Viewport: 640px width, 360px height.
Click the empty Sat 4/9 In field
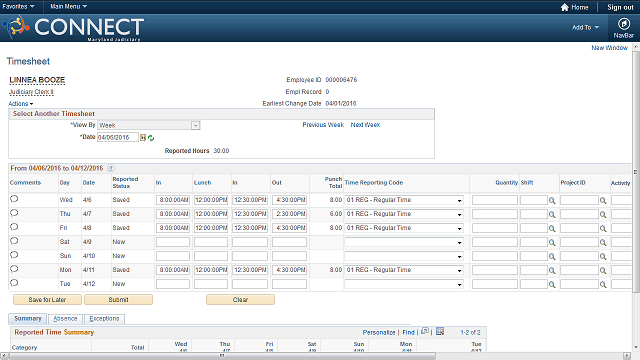(x=173, y=242)
